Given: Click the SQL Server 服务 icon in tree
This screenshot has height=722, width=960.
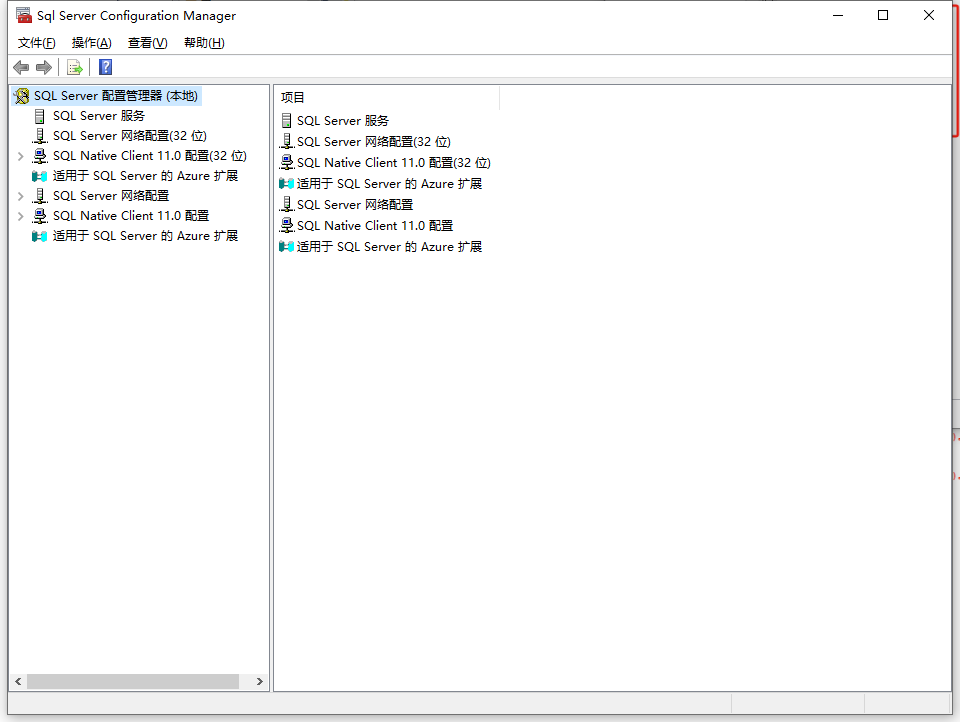Looking at the screenshot, I should [40, 116].
